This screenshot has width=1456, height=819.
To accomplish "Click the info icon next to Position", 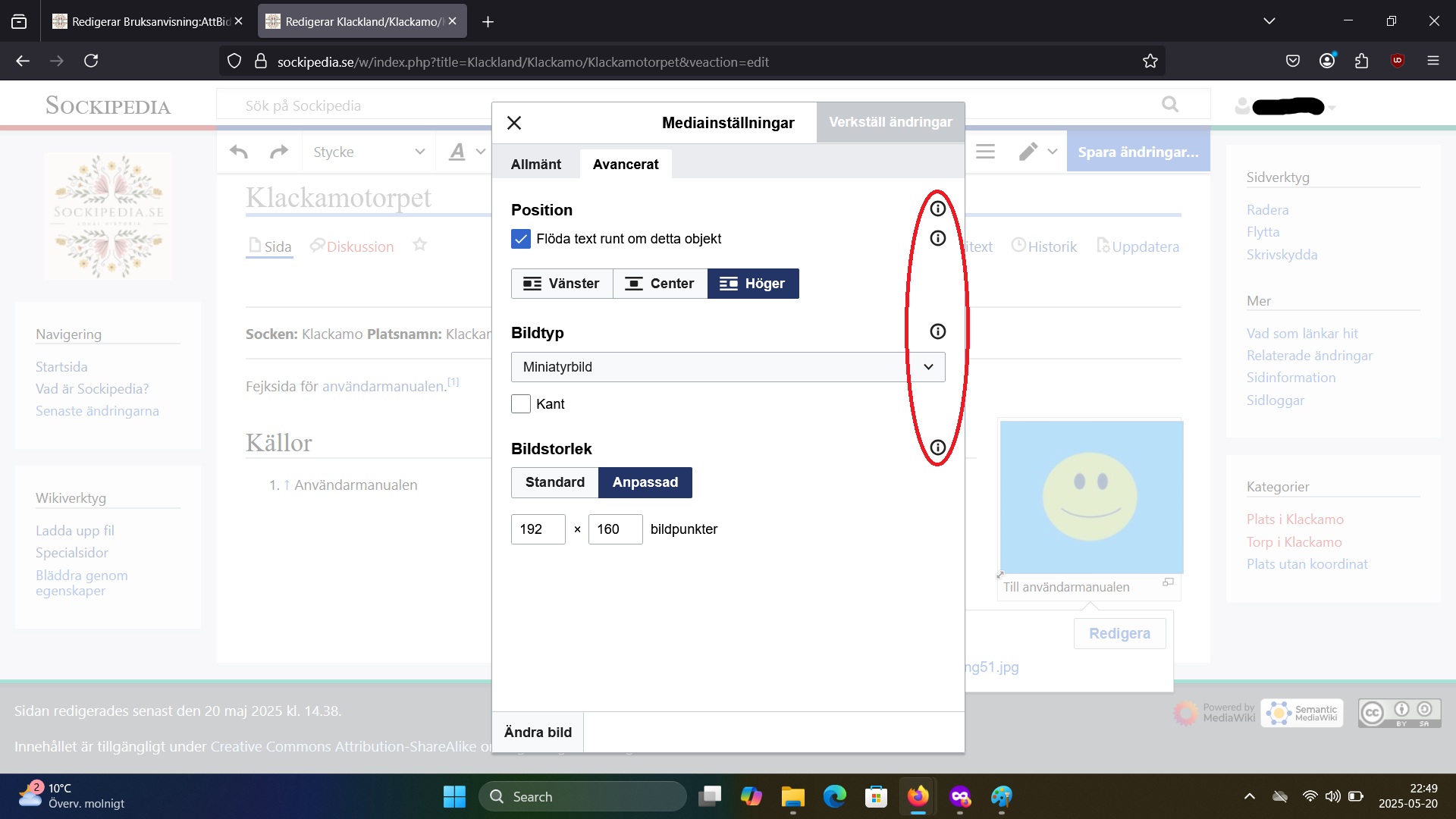I will click(x=937, y=209).
